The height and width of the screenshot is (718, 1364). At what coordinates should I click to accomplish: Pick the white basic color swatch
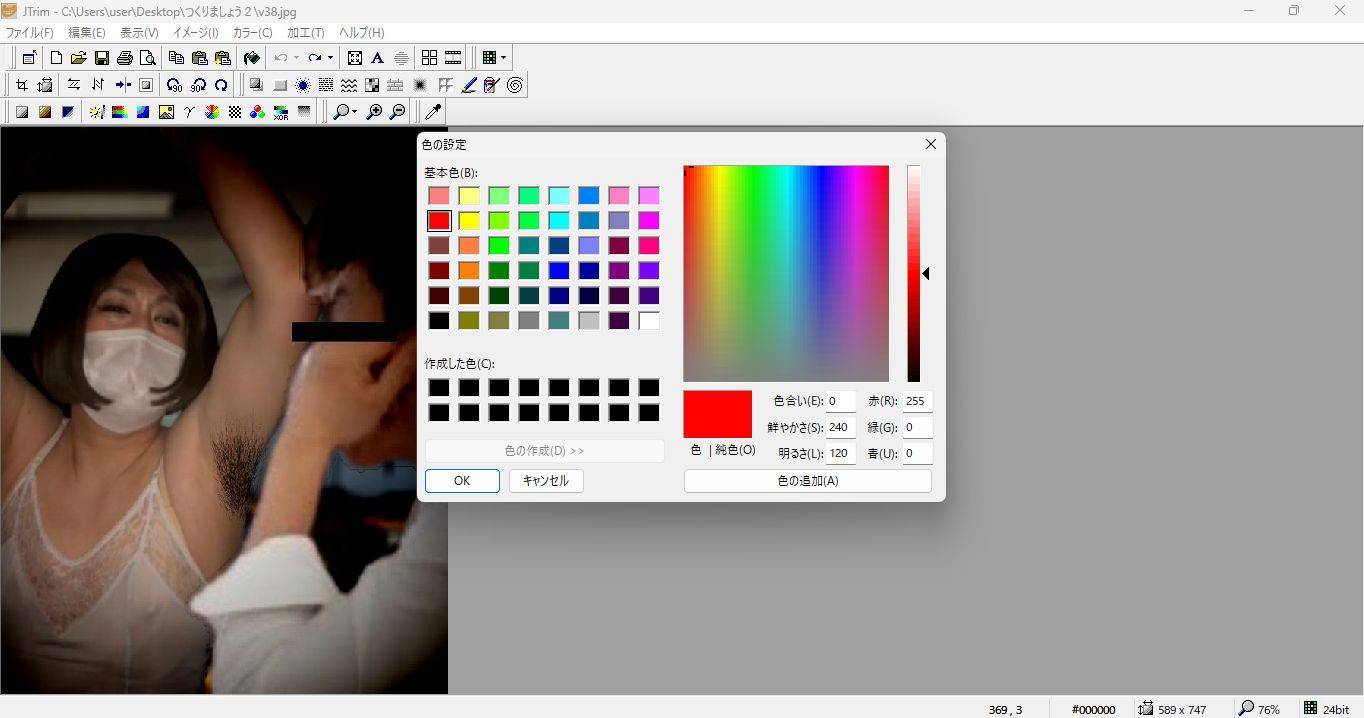click(x=649, y=321)
